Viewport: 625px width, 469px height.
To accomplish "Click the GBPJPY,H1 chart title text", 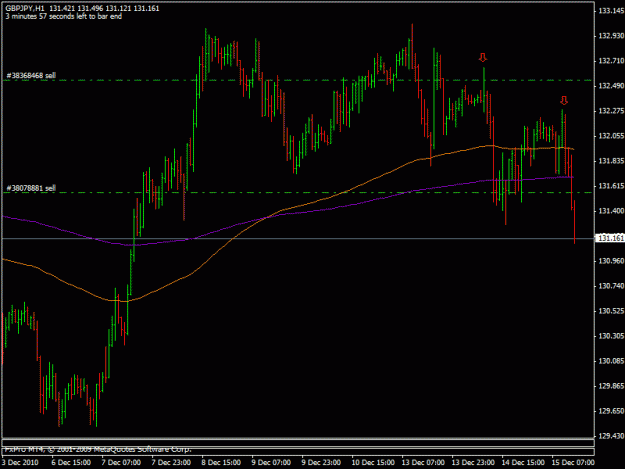I will click(25, 8).
